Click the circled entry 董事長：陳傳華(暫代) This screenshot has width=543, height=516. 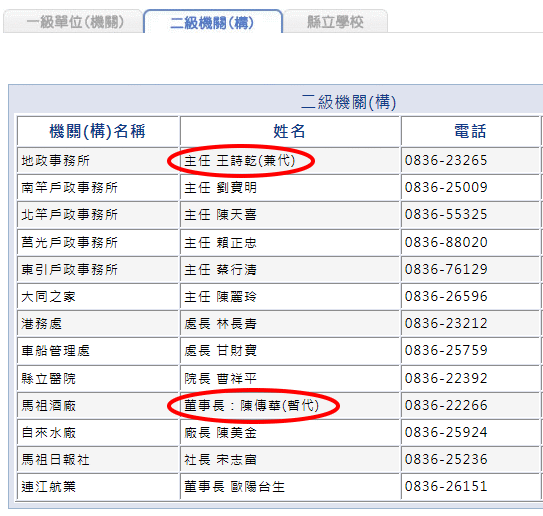pos(252,405)
